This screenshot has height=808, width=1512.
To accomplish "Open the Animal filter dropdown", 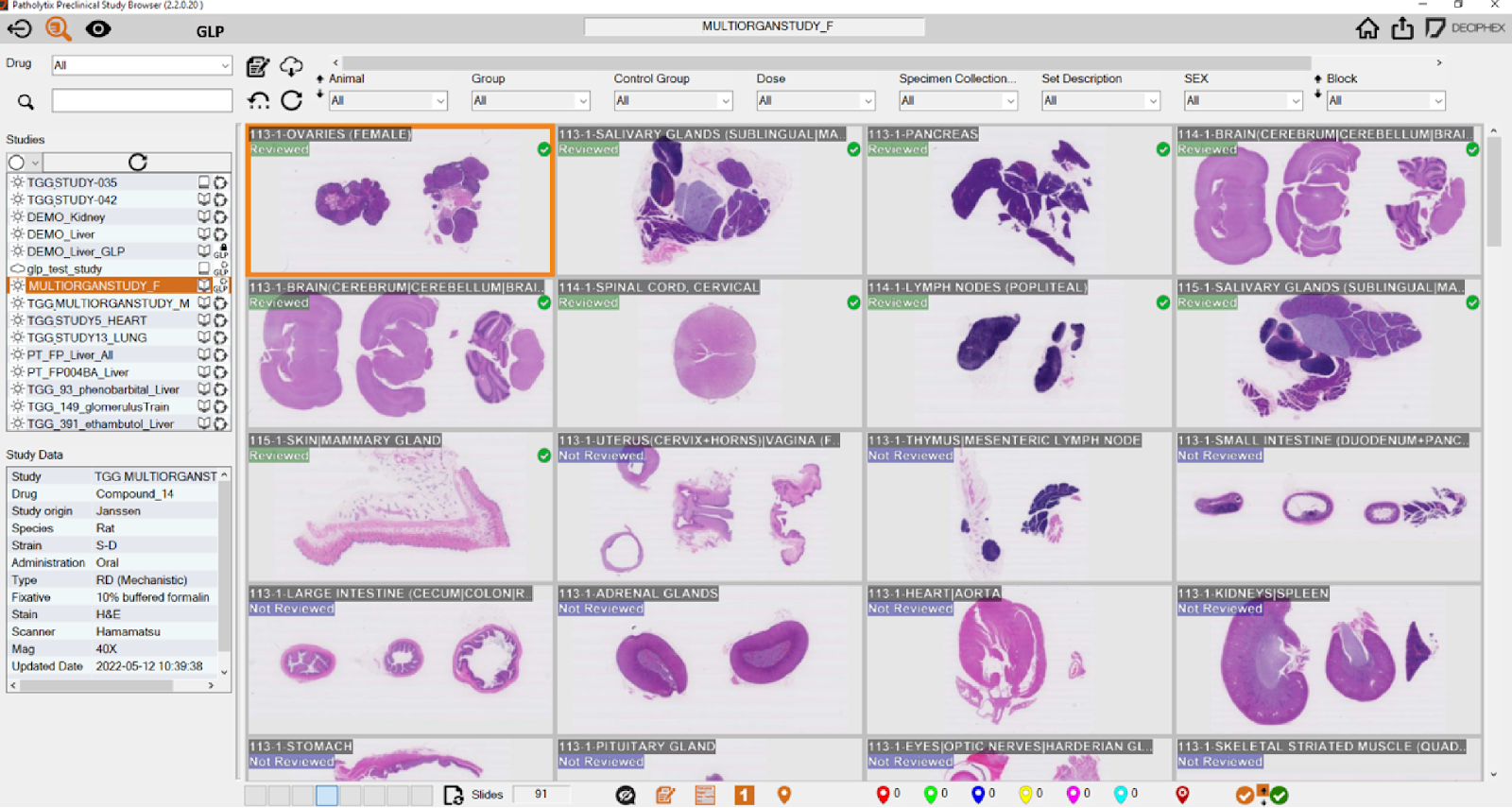I will click(387, 100).
